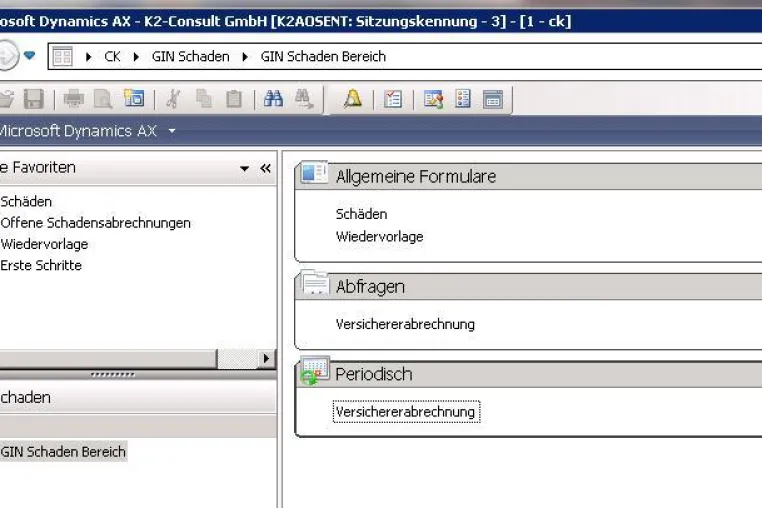Collapse the navigation pane with double chevron
762x508 pixels.
265,168
